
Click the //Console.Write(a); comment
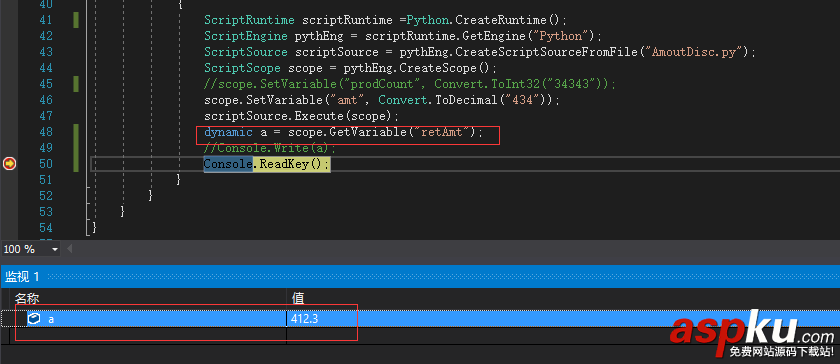pyautogui.click(x=270, y=148)
